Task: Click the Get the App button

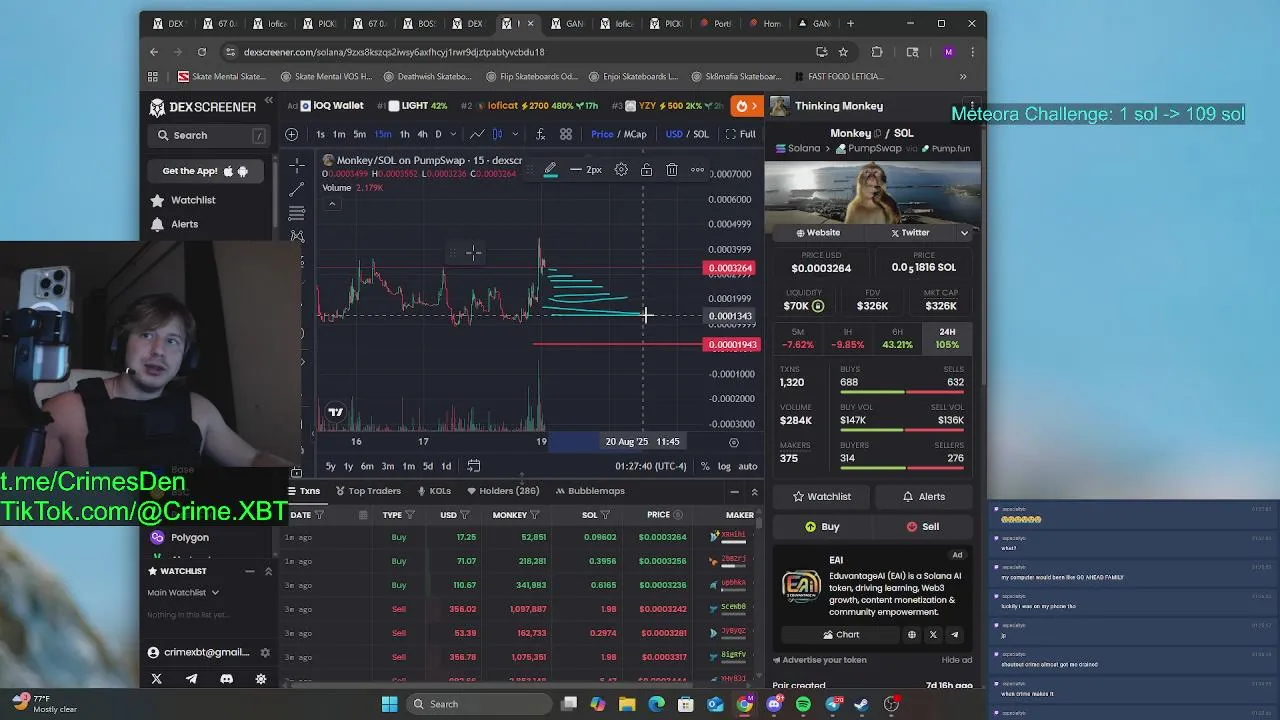Action: pos(205,171)
